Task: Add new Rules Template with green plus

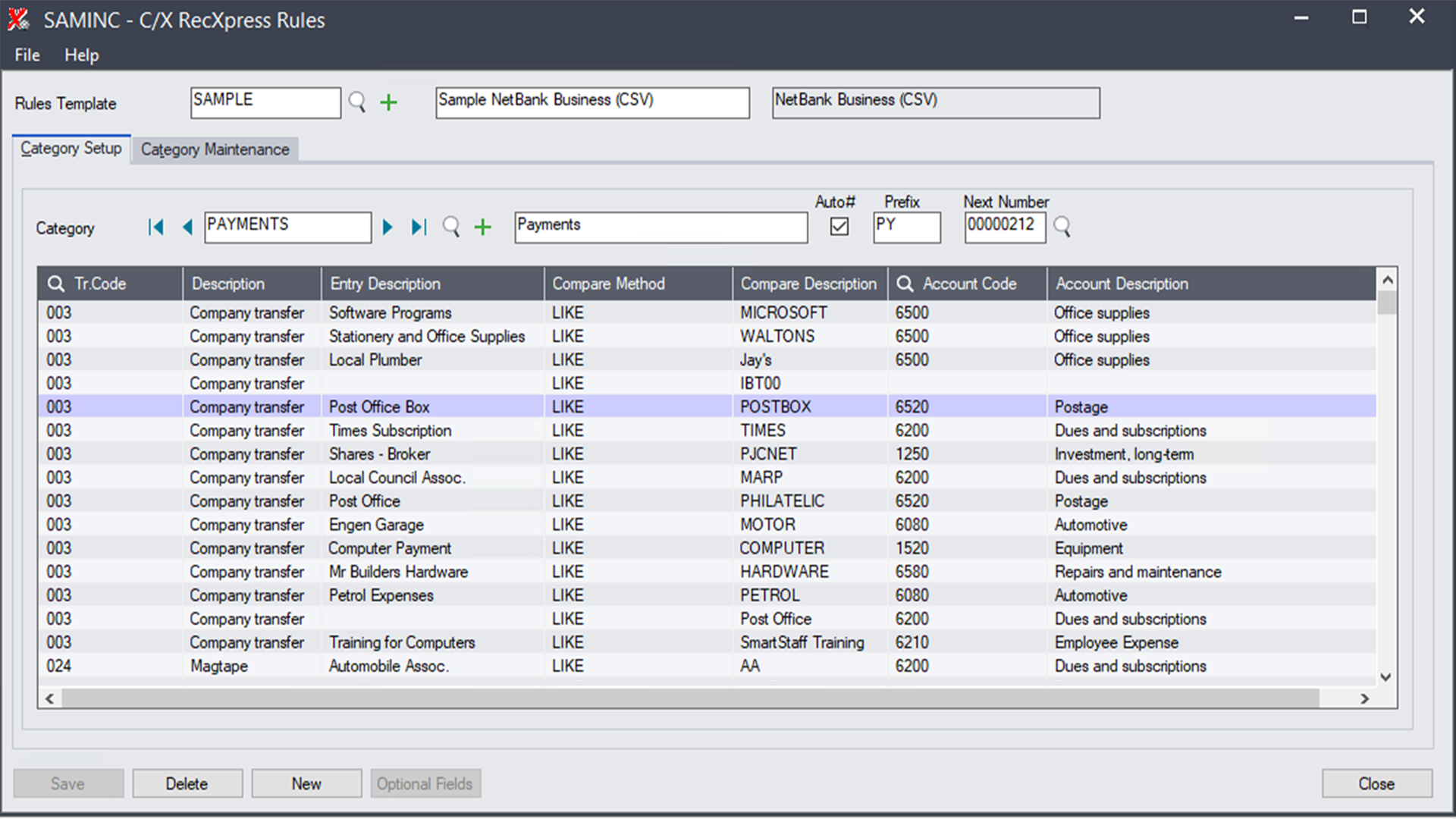Action: tap(388, 102)
